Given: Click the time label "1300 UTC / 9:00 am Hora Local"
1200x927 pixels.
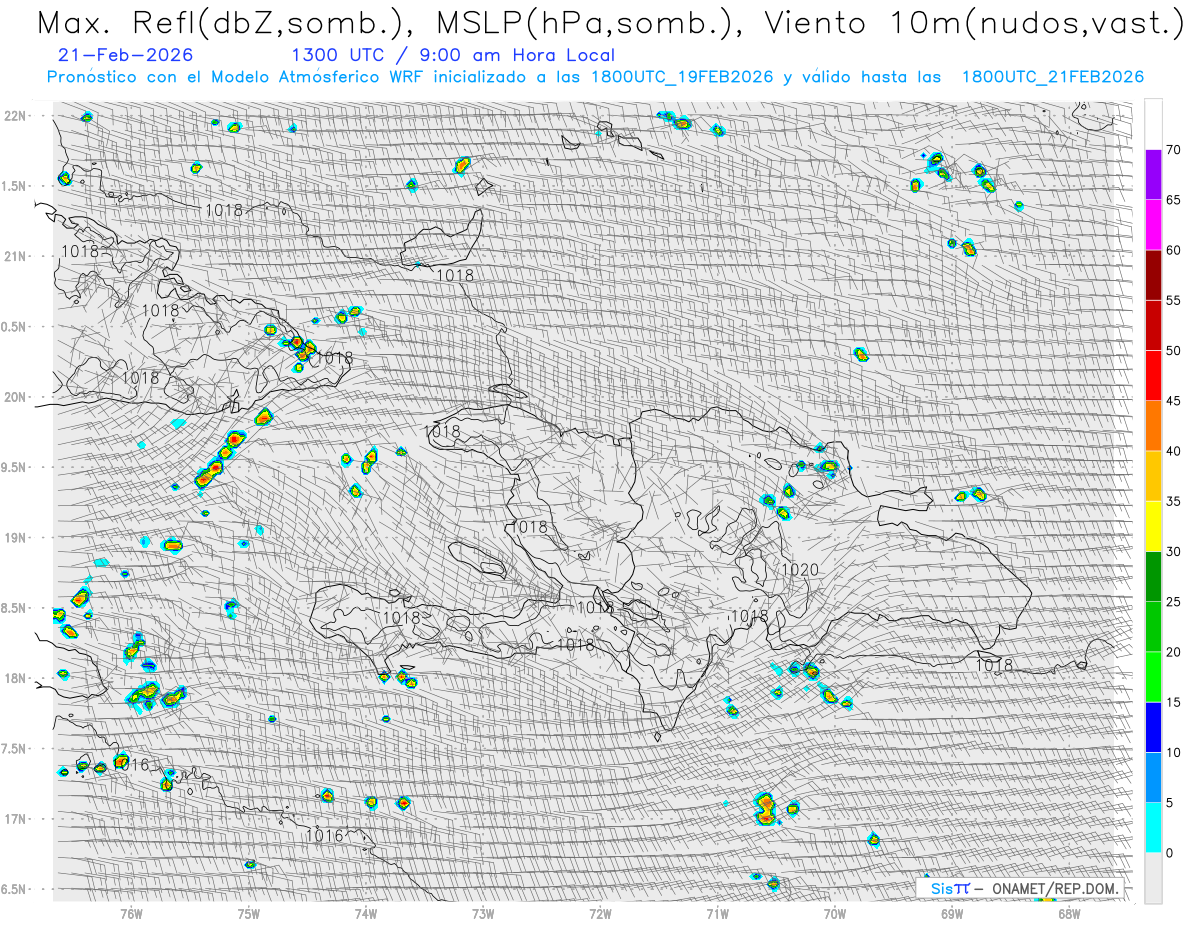Looking at the screenshot, I should pos(453,55).
